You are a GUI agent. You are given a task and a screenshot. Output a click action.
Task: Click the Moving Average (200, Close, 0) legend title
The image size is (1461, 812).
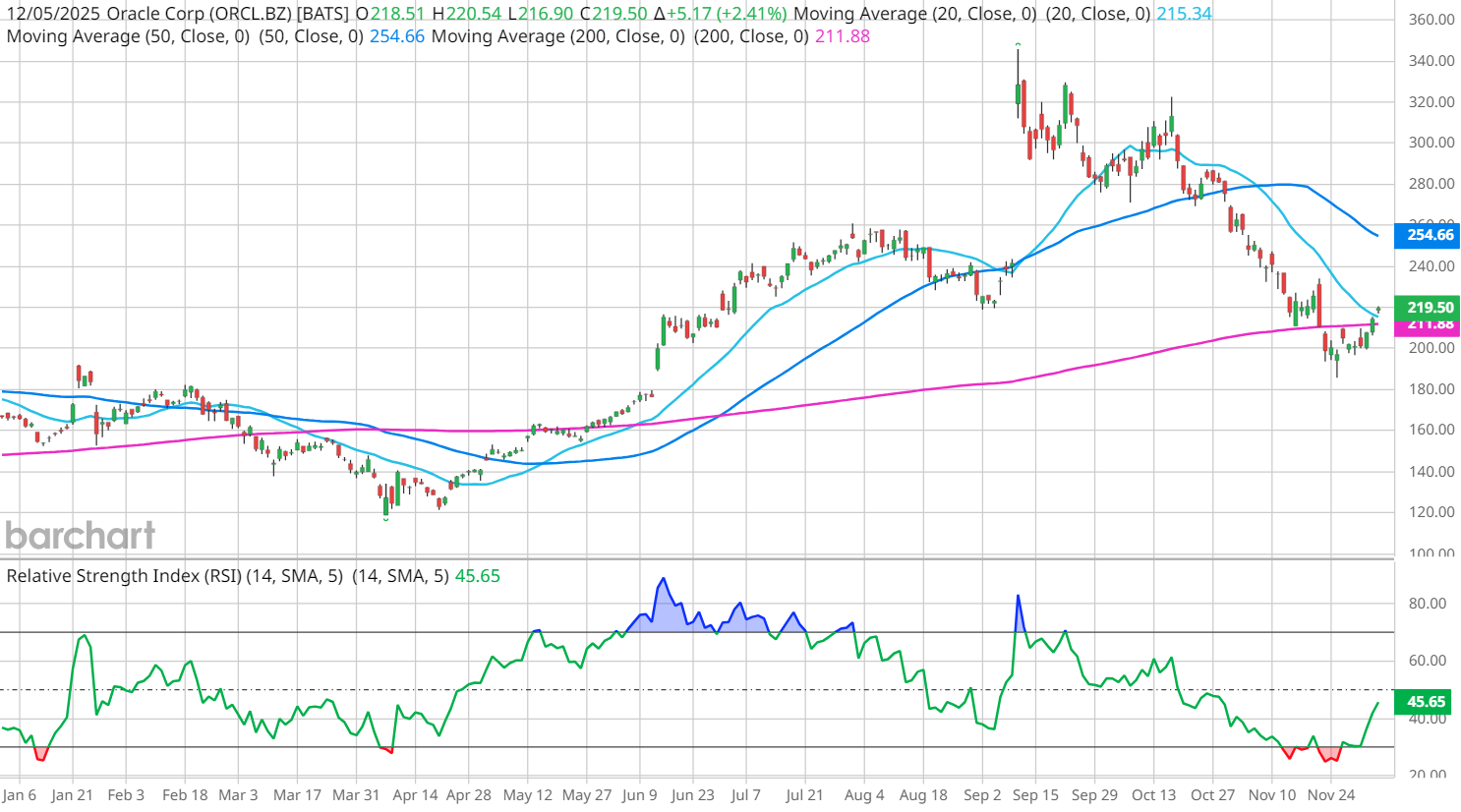pos(558,36)
